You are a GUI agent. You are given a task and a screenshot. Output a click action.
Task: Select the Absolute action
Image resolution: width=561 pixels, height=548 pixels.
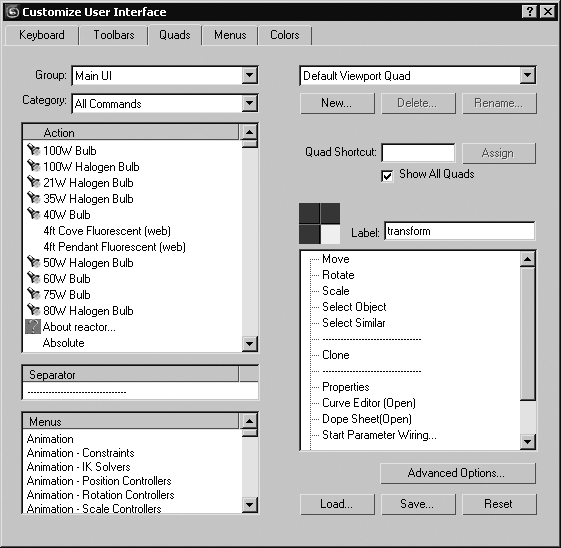click(x=64, y=343)
